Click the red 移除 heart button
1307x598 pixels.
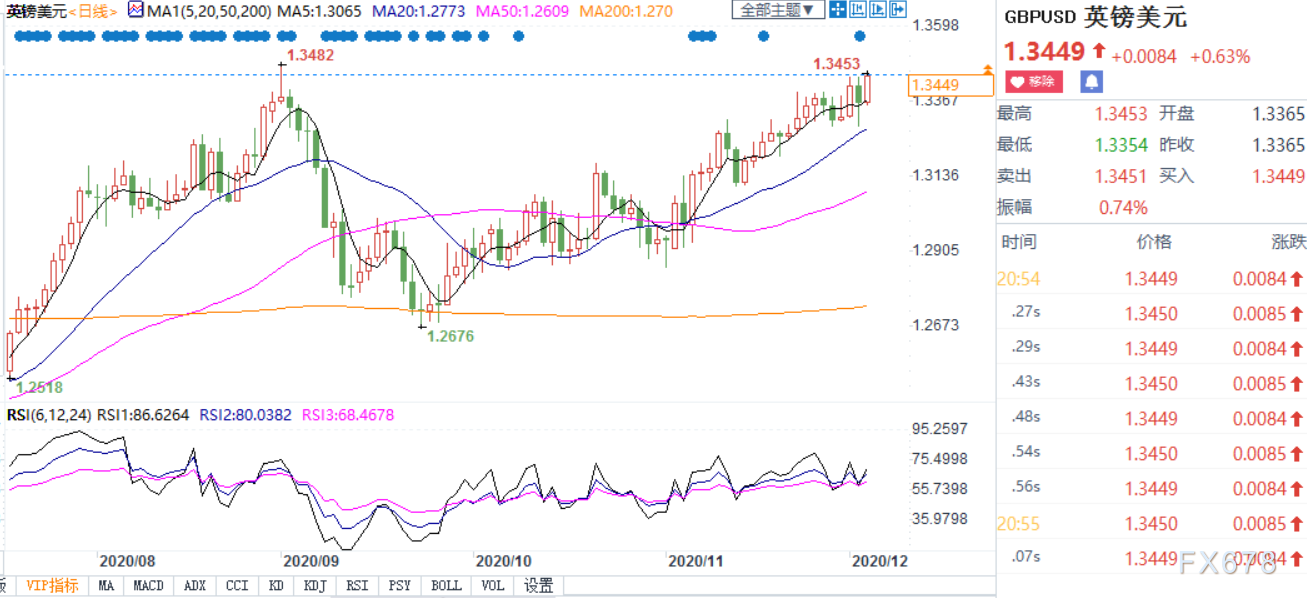[x=1034, y=81]
